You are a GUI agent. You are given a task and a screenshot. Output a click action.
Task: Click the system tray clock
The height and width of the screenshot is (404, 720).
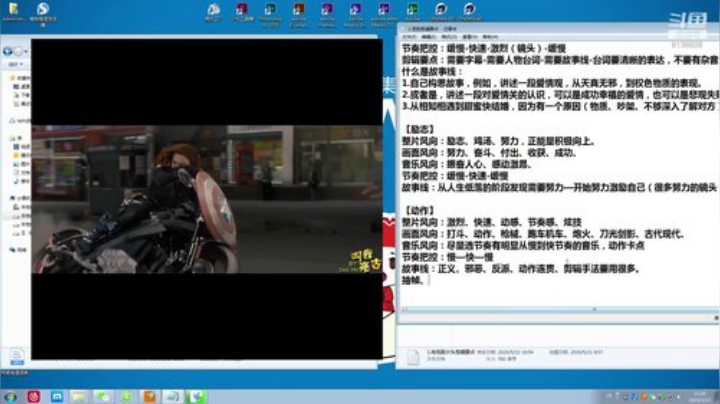(x=699, y=397)
